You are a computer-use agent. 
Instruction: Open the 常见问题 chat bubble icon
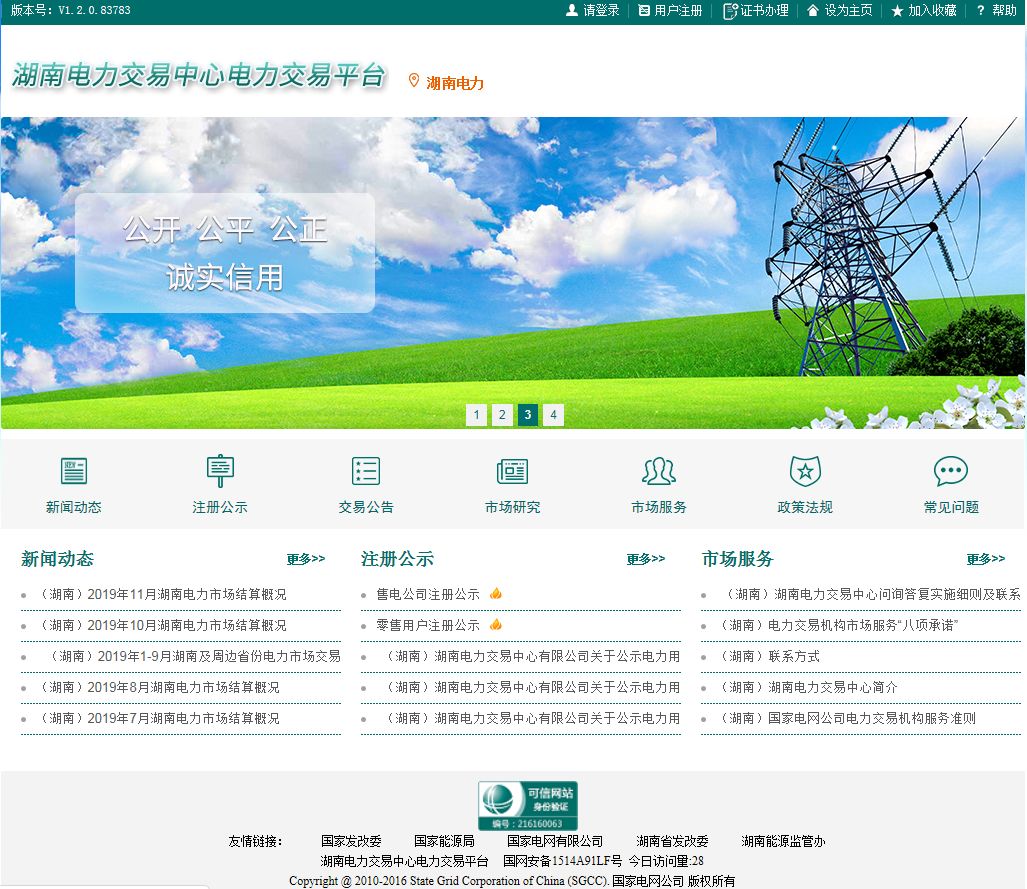point(951,471)
